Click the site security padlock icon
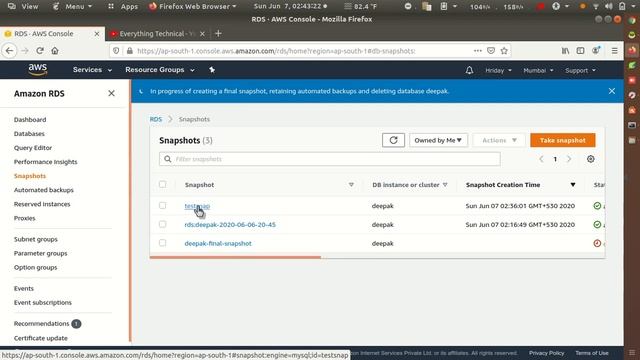The width and height of the screenshot is (640, 360). [x=130, y=51]
